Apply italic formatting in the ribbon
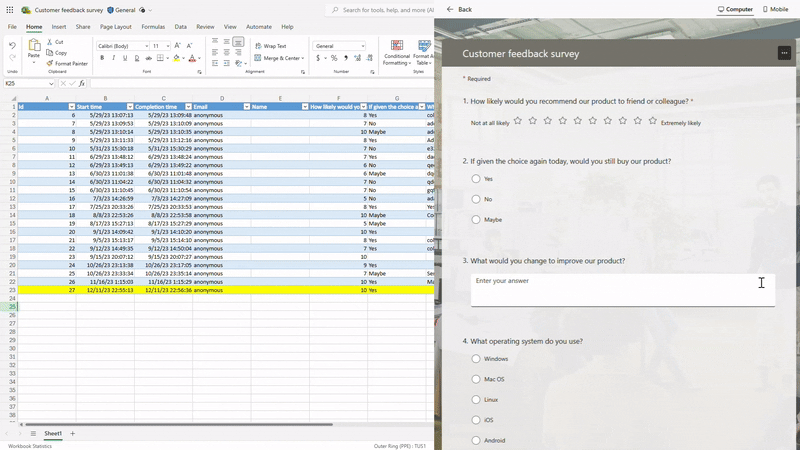The height and width of the screenshot is (450, 800). click(114, 58)
